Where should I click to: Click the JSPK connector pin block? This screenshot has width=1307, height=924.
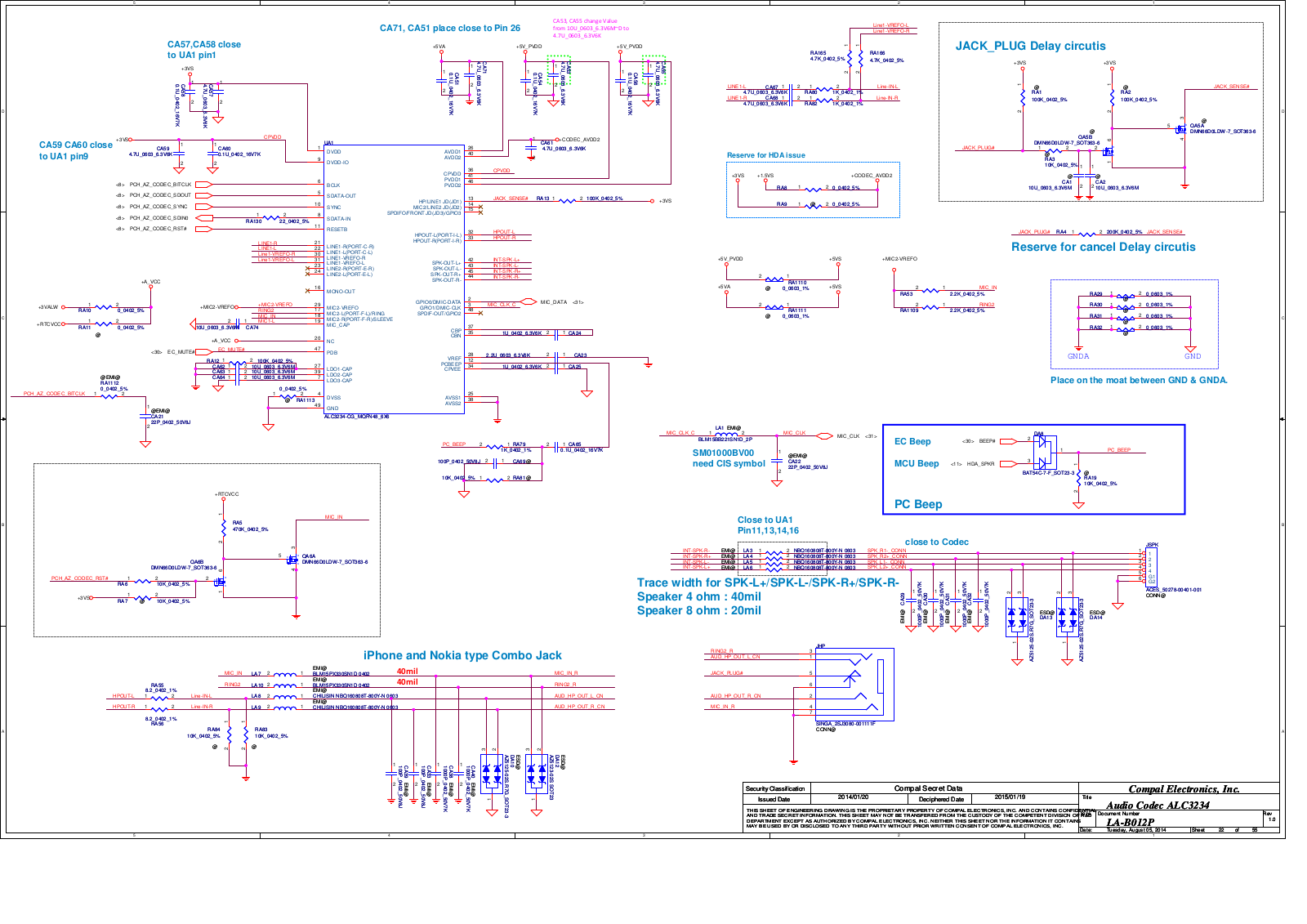coord(1151,568)
